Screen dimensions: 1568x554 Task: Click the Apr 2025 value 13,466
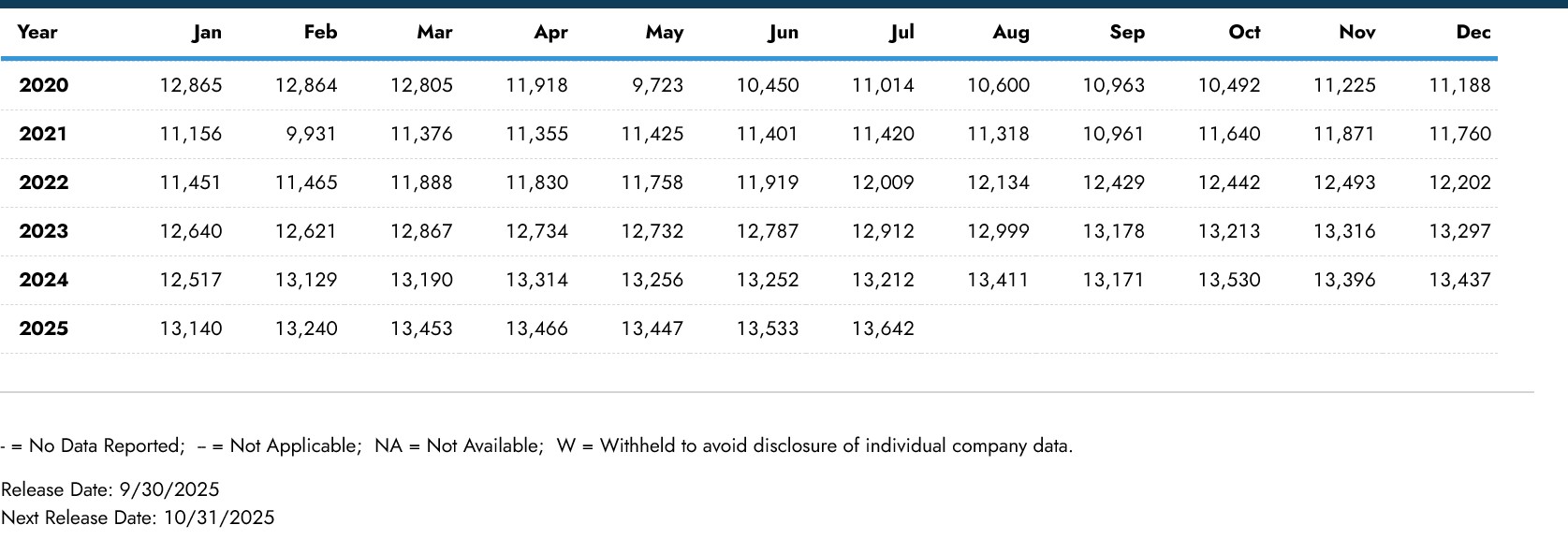536,328
